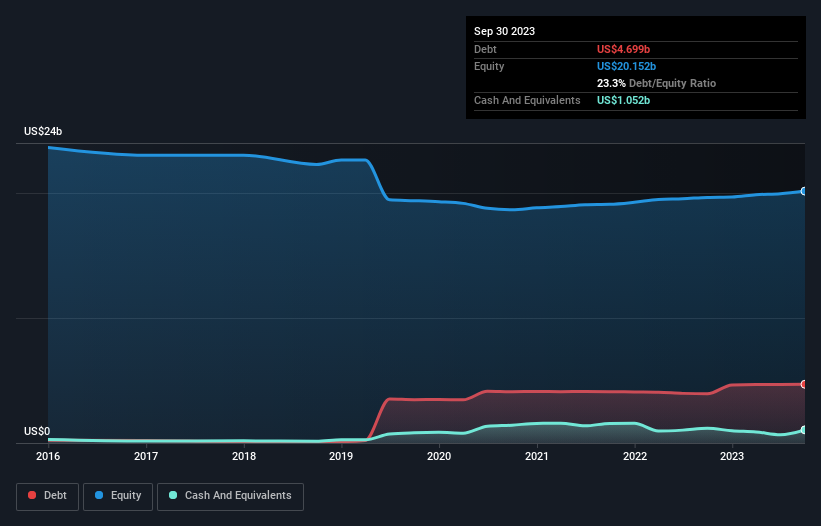821x526 pixels.
Task: Click the Sep 30 2023 tooltip date
Action: 504,31
